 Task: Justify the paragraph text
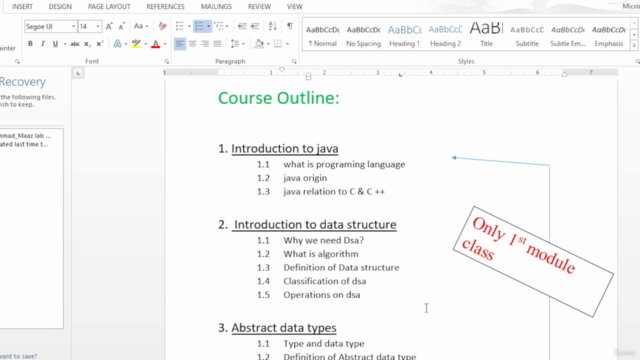click(218, 44)
